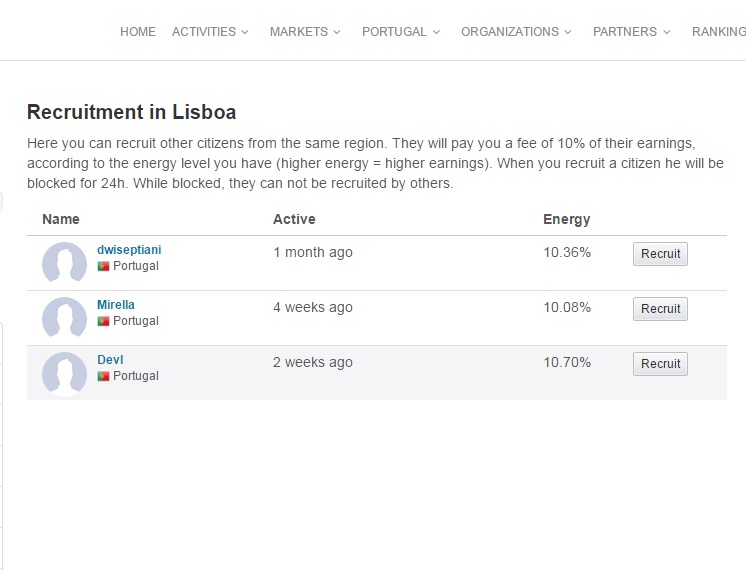
Task: Open the PARTNERS dropdown menu
Action: click(x=631, y=32)
